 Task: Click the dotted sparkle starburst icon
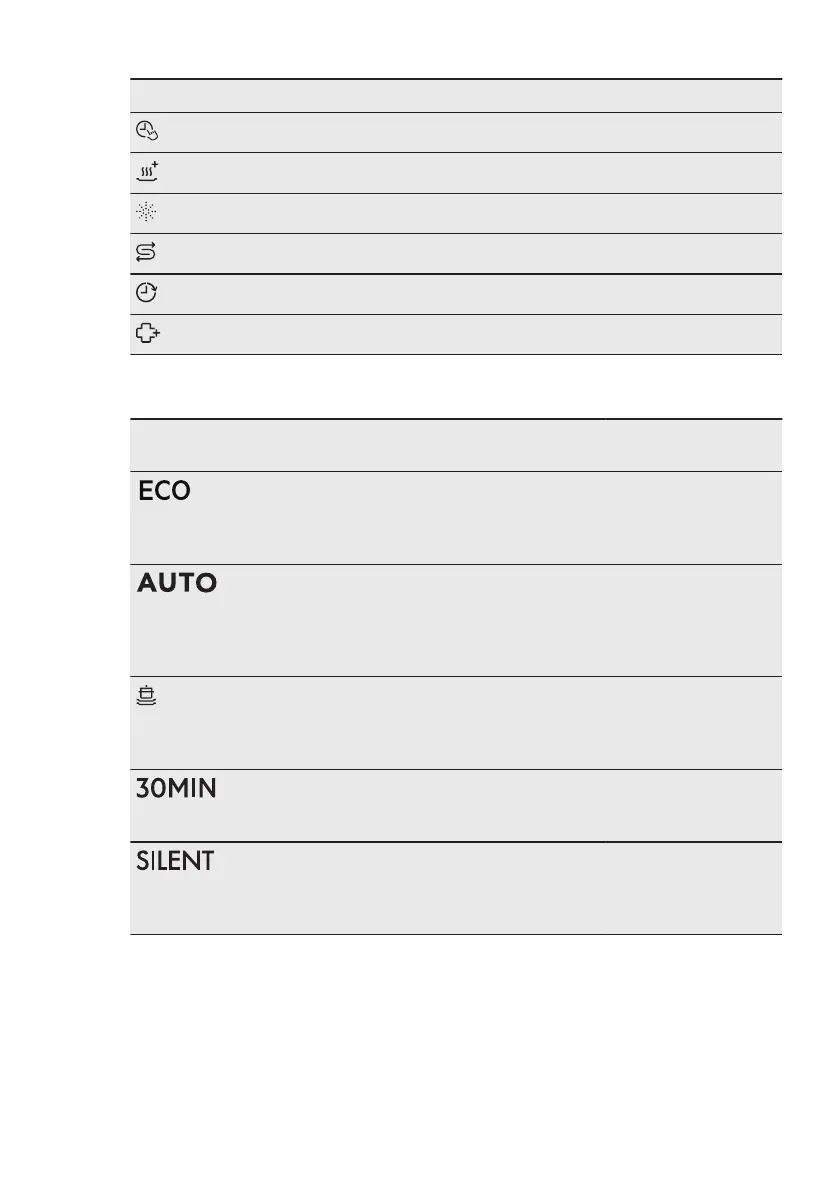pyautogui.click(x=145, y=213)
